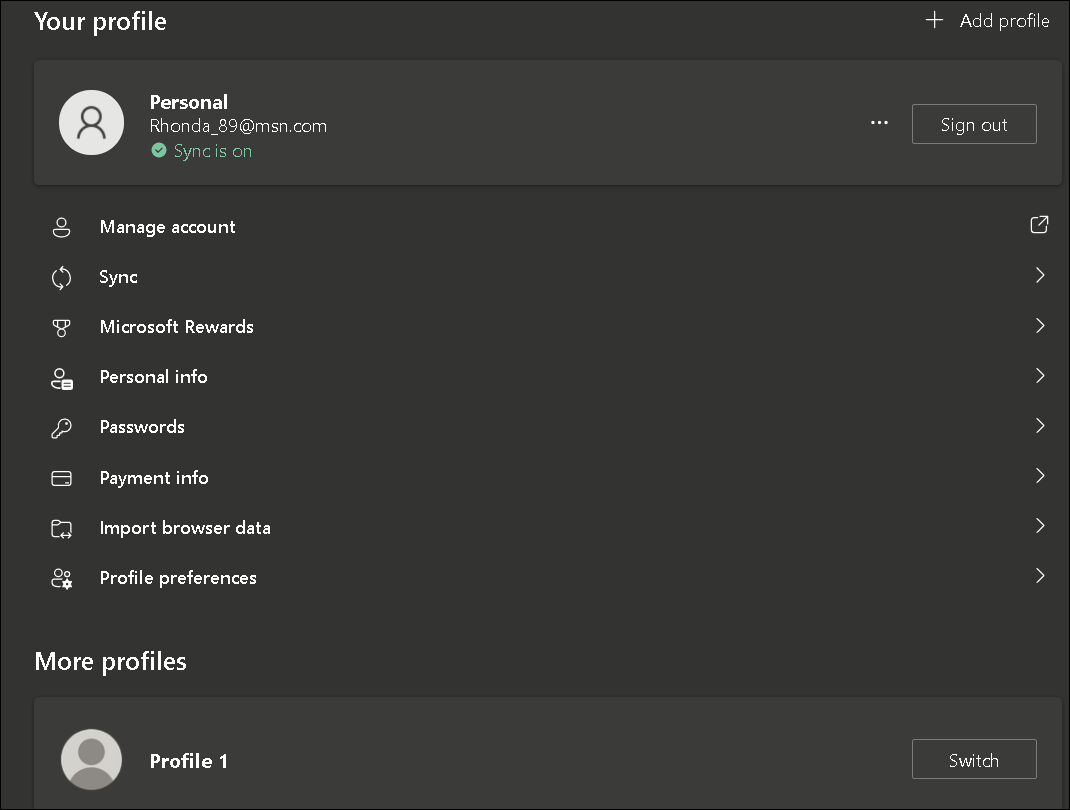Select the Import browser data icon
The height and width of the screenshot is (810, 1070).
(61, 527)
